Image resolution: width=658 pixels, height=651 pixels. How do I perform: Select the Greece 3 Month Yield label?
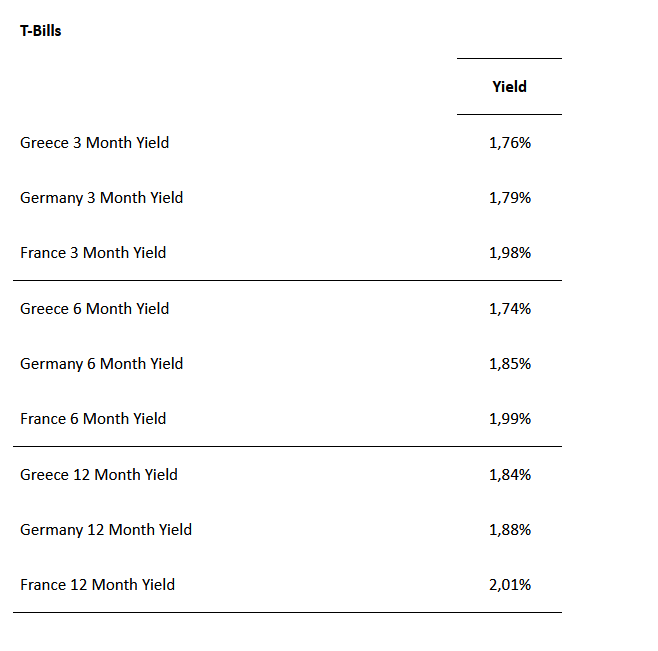94,143
